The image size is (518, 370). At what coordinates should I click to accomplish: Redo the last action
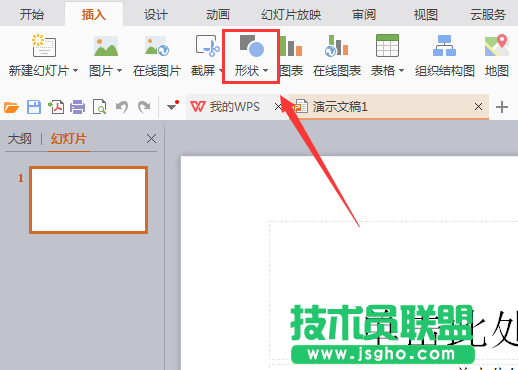(x=144, y=107)
